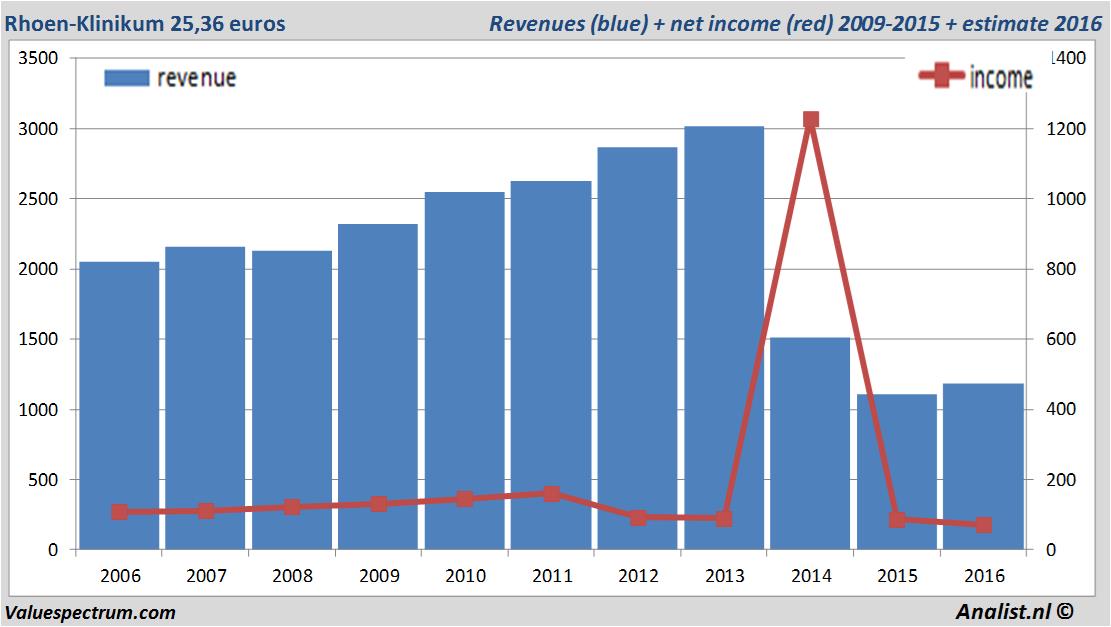Click the 2014 x-axis year label
This screenshot has height=627, width=1111.
click(811, 575)
